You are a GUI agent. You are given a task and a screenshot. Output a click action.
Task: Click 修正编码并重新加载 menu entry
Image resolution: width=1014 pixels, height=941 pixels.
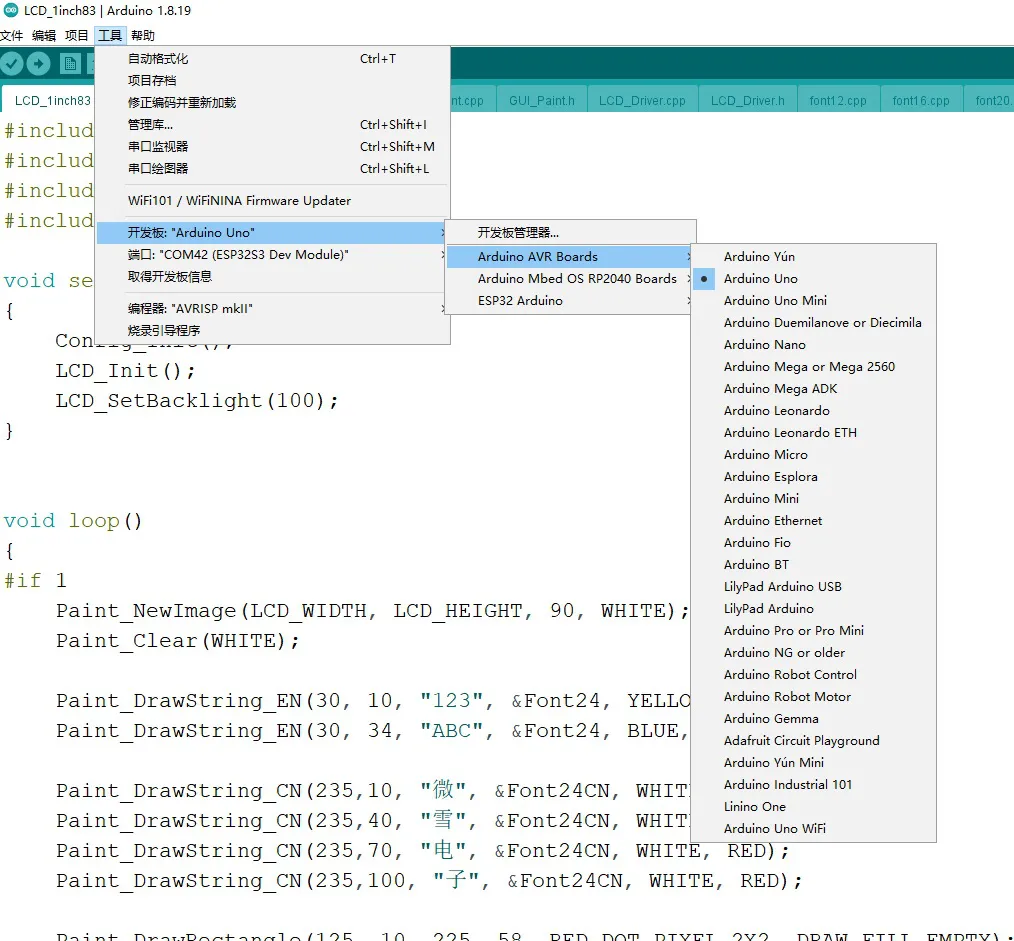coord(272,103)
